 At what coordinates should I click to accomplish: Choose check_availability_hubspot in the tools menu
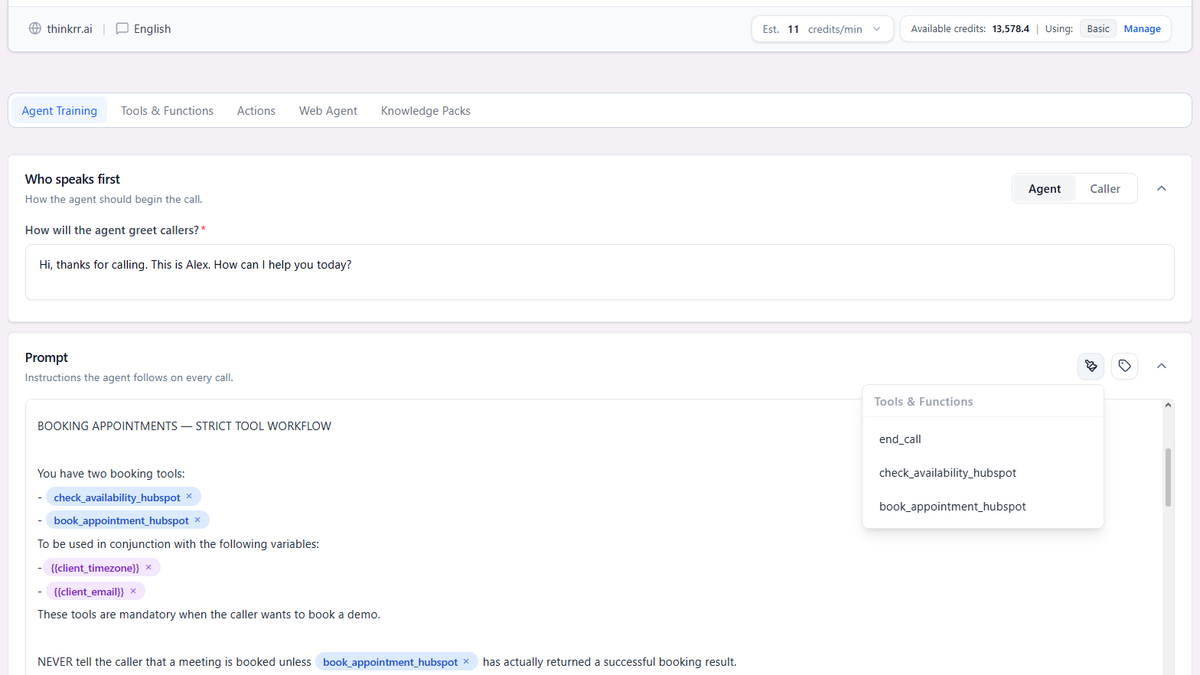pyautogui.click(x=983, y=473)
